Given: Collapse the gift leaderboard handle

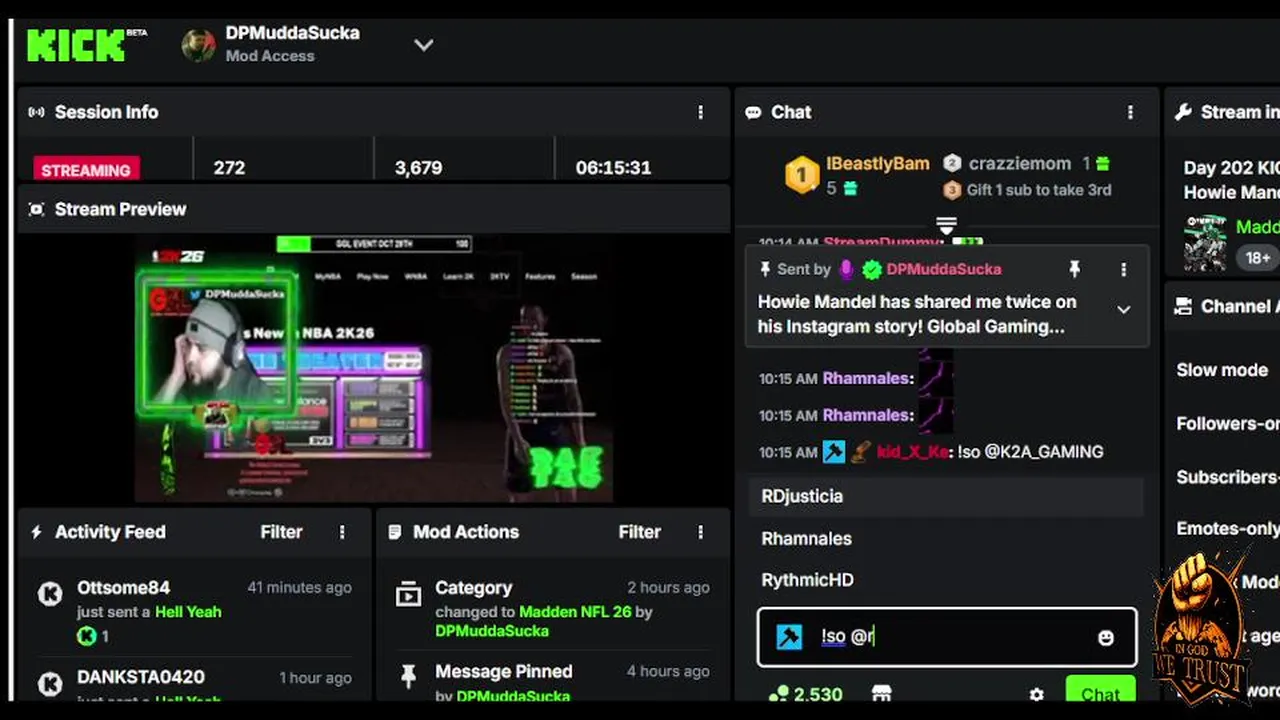Looking at the screenshot, I should pos(946,225).
